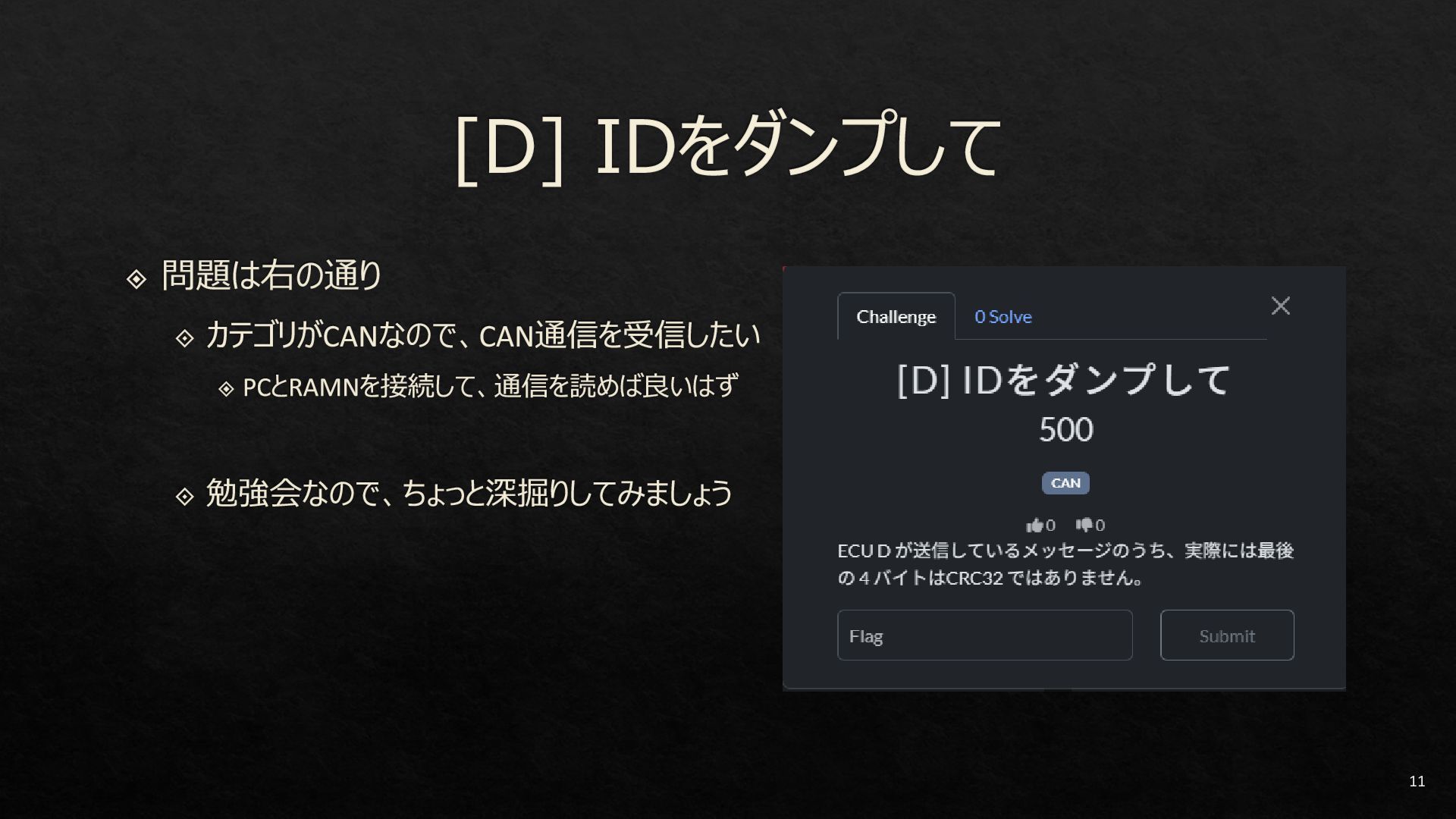
Task: Click the thumbs-down dislike icon
Action: [1084, 525]
